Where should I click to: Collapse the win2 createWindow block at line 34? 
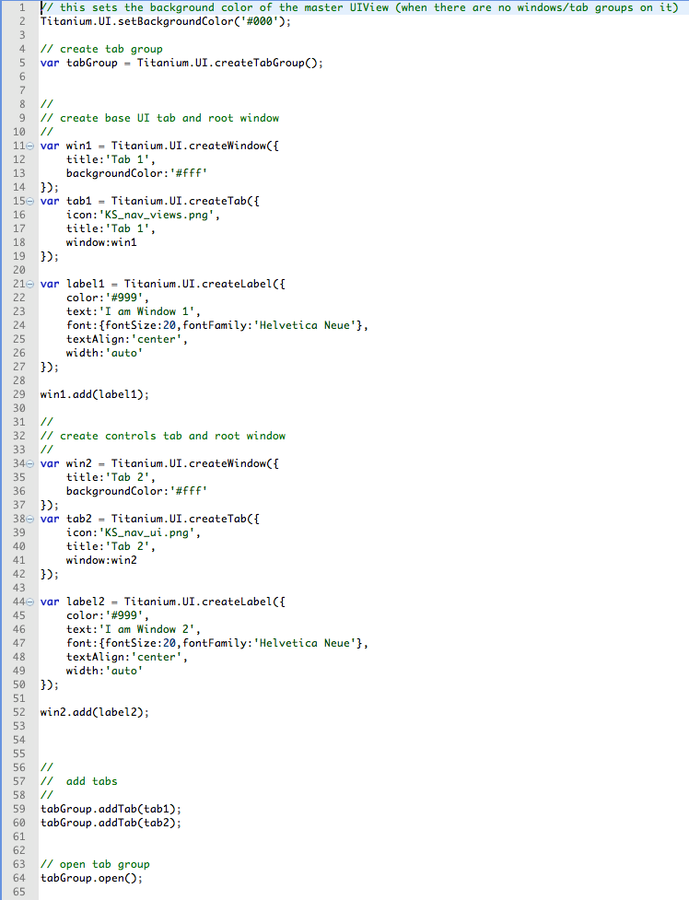[30, 464]
